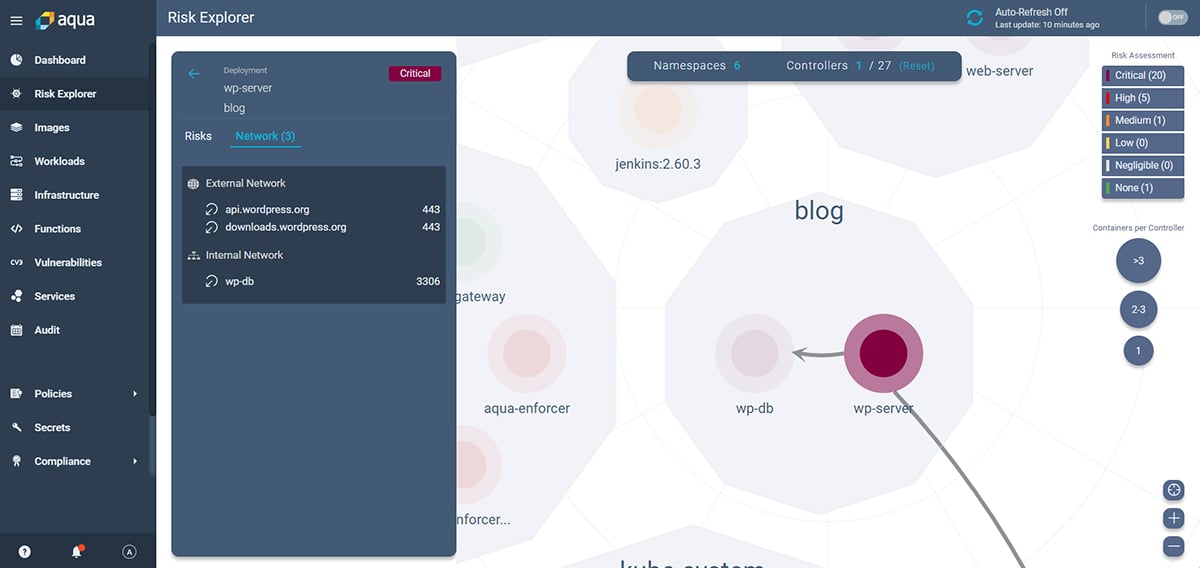Click the refresh arrows icon
The height and width of the screenshot is (568, 1200).
pos(974,18)
